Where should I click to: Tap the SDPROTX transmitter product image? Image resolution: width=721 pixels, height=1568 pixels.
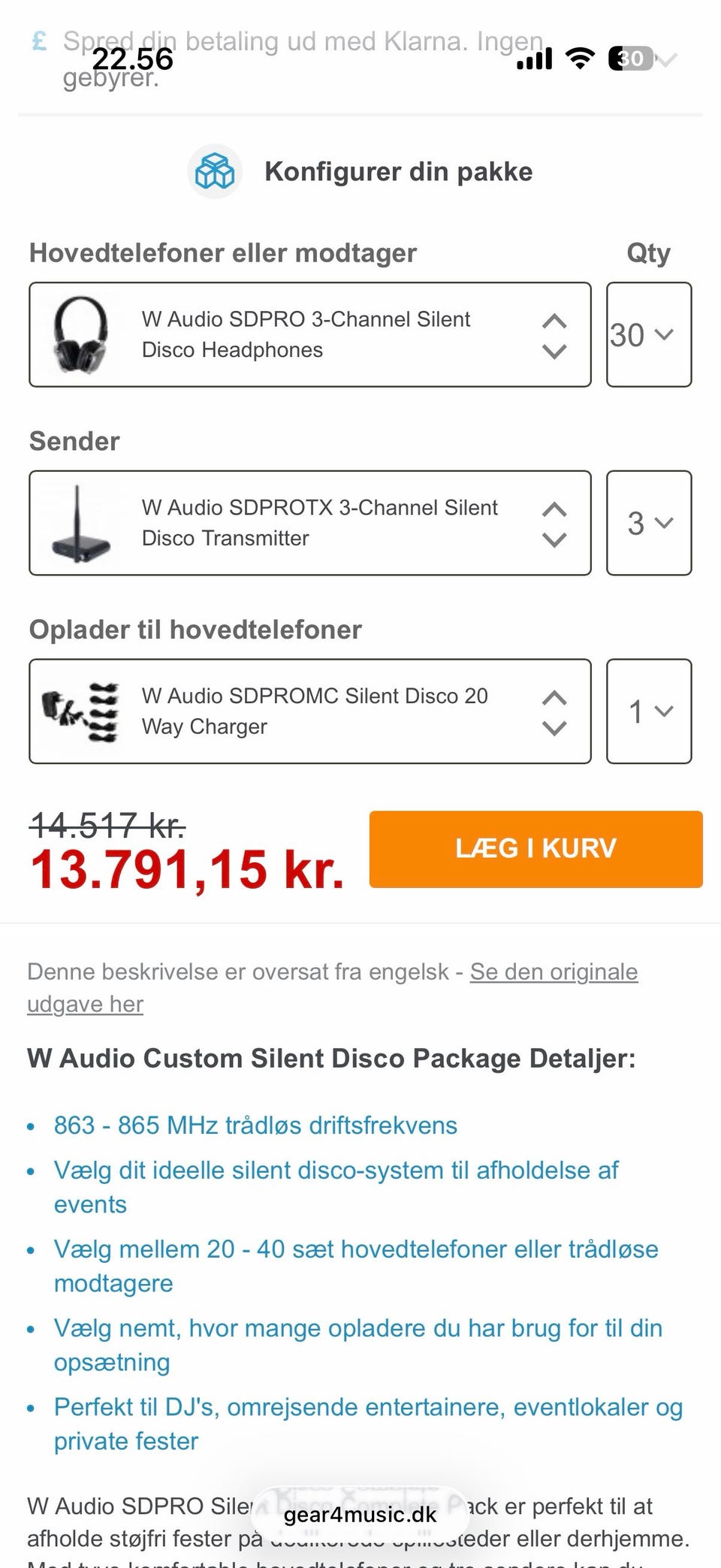pos(80,524)
